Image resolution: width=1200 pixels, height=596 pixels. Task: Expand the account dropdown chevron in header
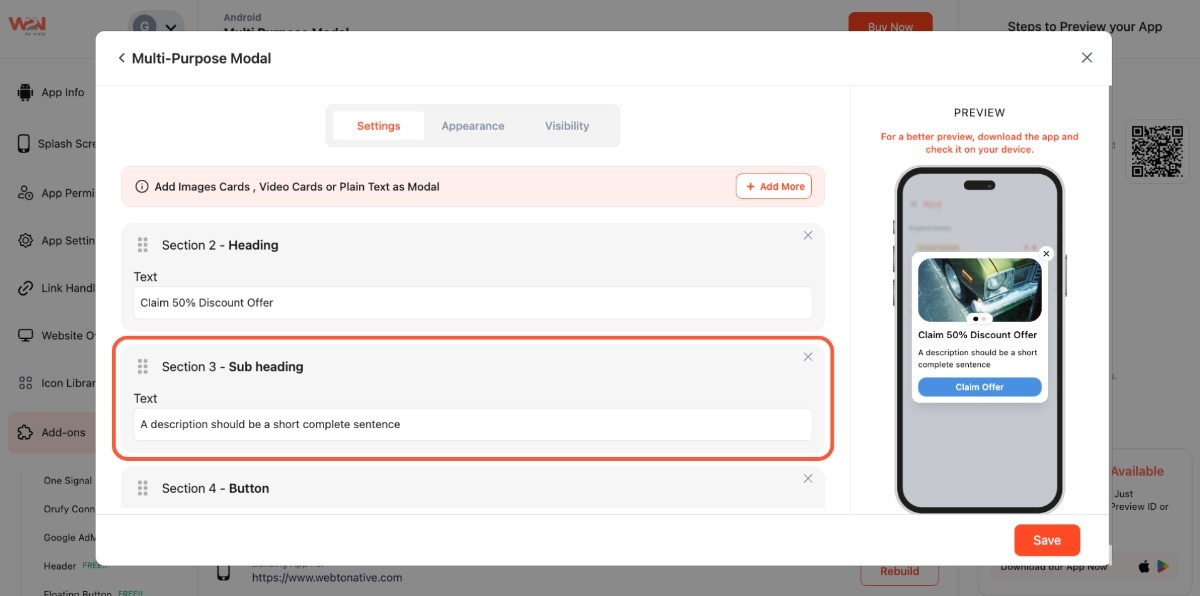[171, 28]
